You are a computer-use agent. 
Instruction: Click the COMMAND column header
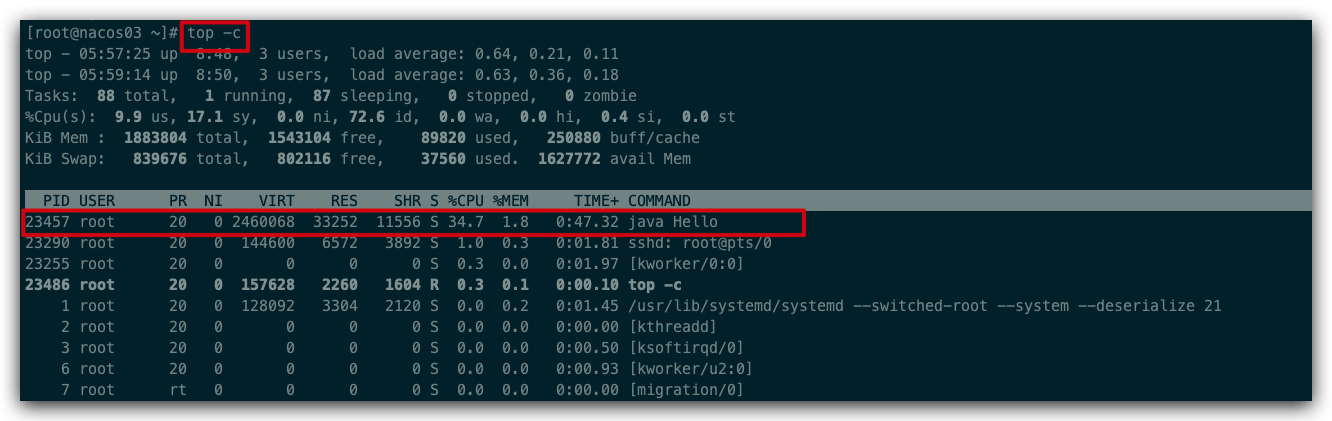(659, 201)
